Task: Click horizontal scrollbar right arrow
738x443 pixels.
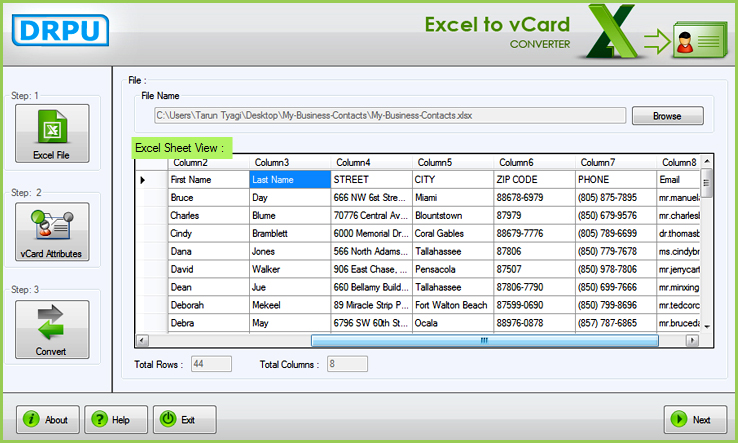Action: point(692,340)
